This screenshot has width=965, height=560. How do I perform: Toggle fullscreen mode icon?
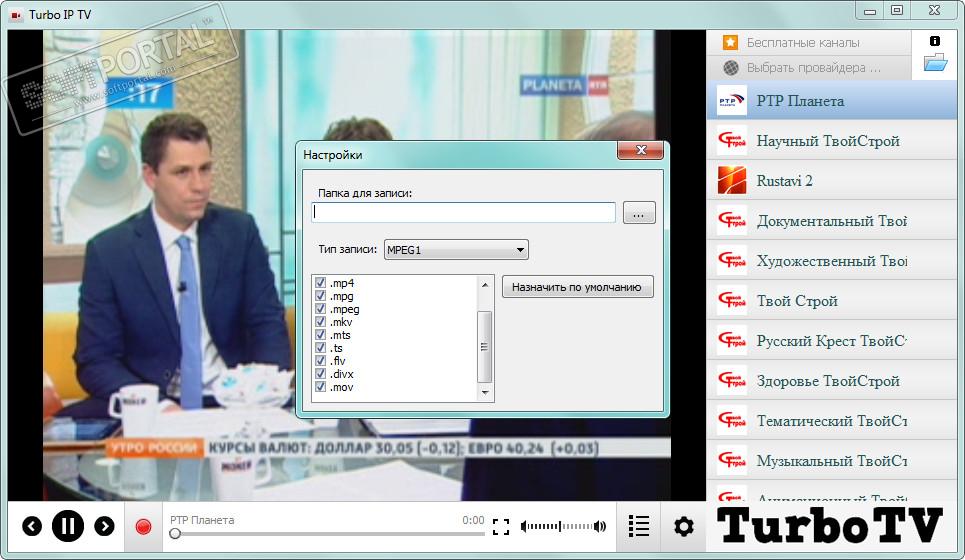tap(501, 527)
